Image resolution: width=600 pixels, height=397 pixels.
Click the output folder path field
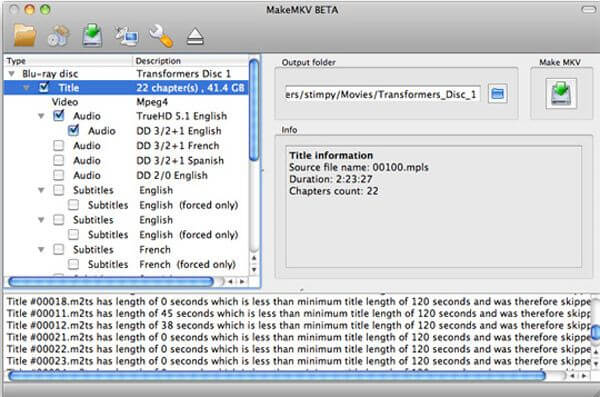point(383,94)
